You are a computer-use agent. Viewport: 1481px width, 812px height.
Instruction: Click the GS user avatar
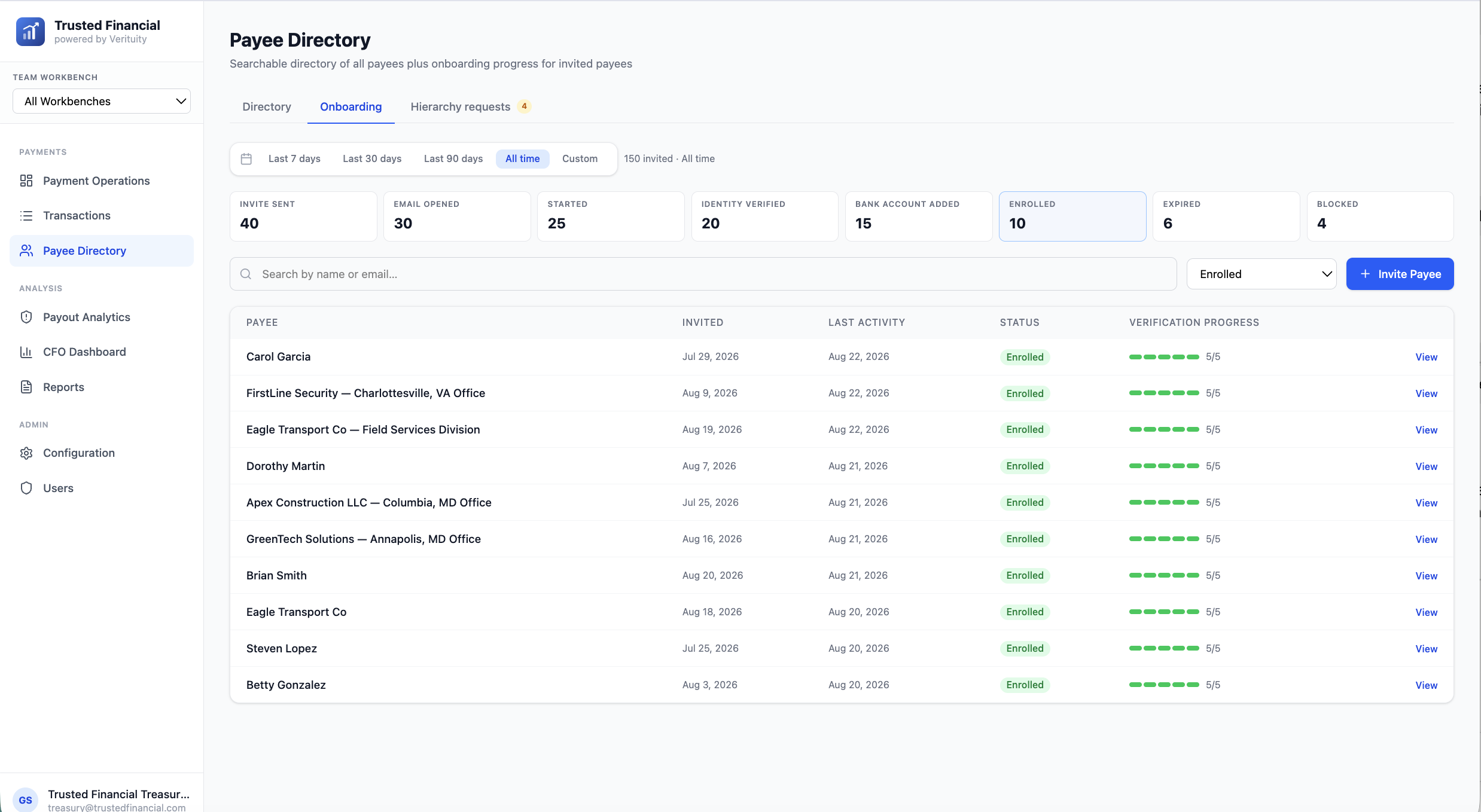pos(25,799)
